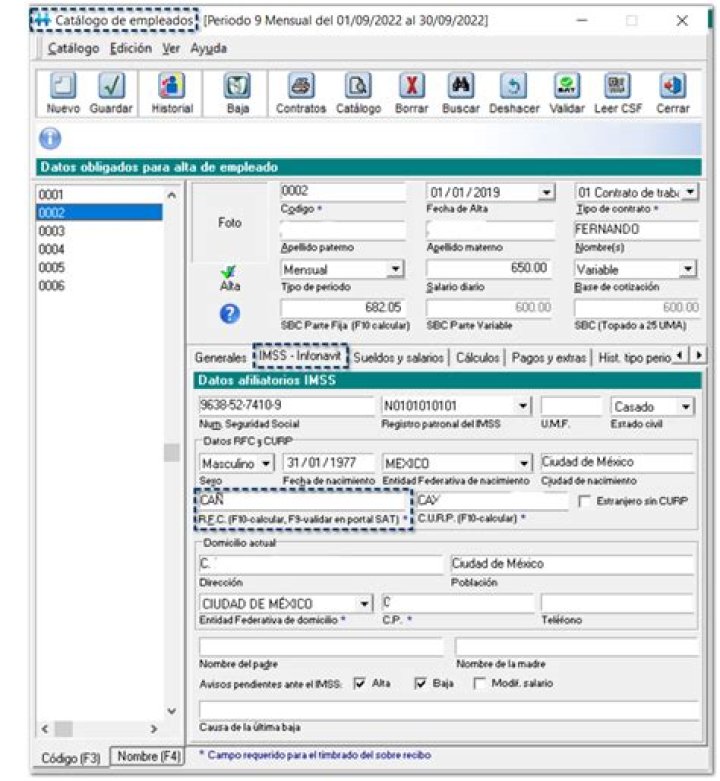This screenshot has height=781, width=720.
Task: Save employee with the Guardar icon
Action: point(111,88)
